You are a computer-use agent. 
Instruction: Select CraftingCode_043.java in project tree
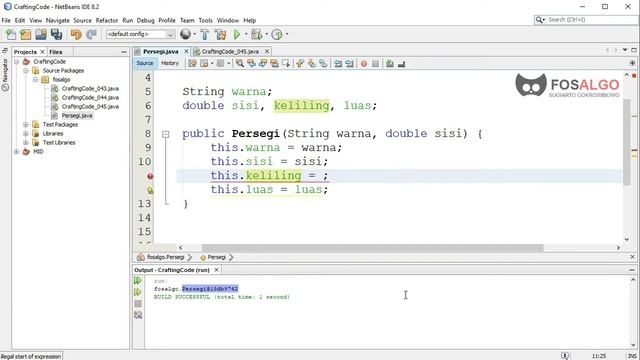(x=90, y=89)
